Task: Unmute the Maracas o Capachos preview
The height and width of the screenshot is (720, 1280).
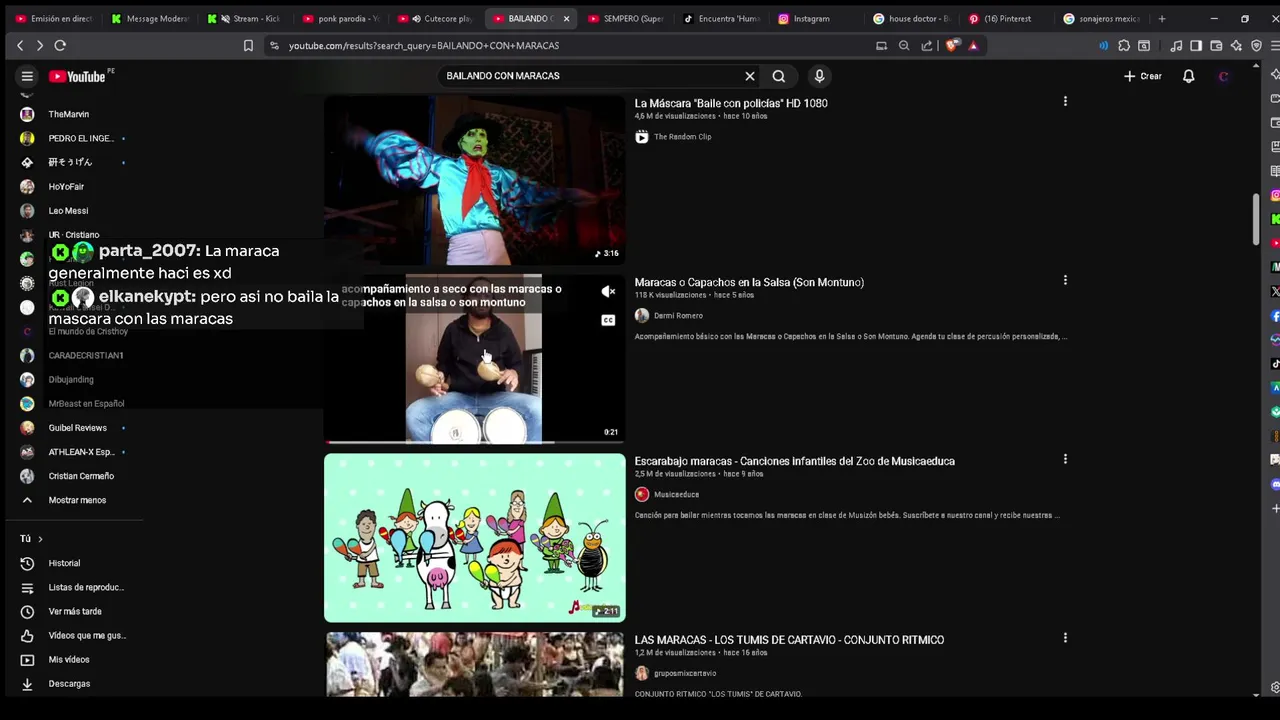Action: pyautogui.click(x=608, y=292)
